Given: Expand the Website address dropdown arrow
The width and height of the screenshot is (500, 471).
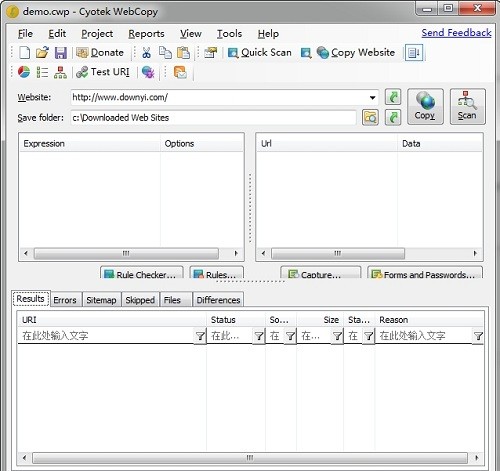Looking at the screenshot, I should (372, 98).
